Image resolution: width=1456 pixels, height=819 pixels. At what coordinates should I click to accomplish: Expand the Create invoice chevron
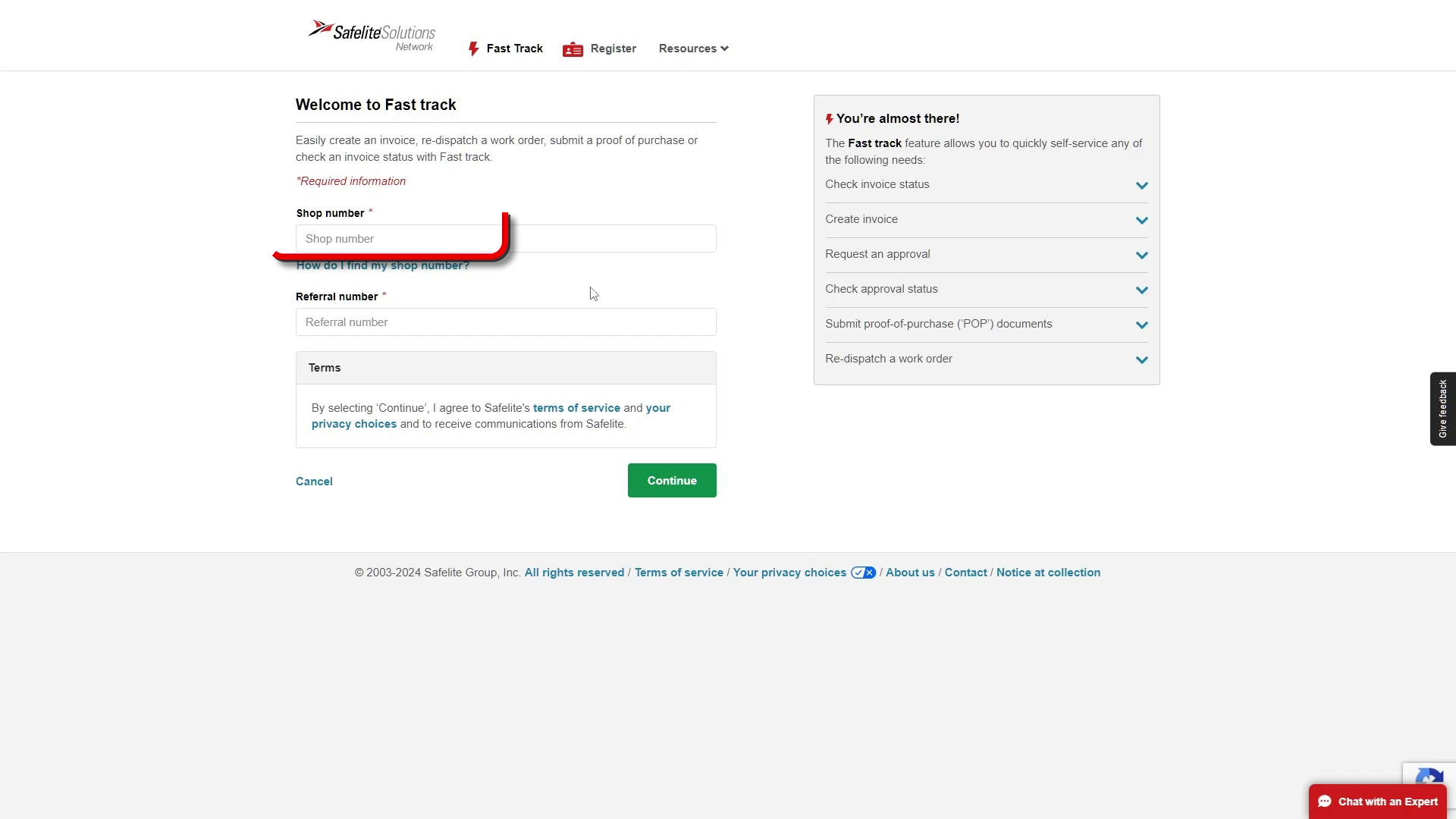point(1141,220)
